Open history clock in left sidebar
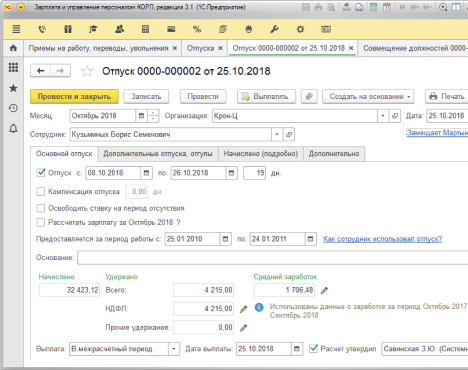Viewport: 468px width, 370px height. point(13,108)
